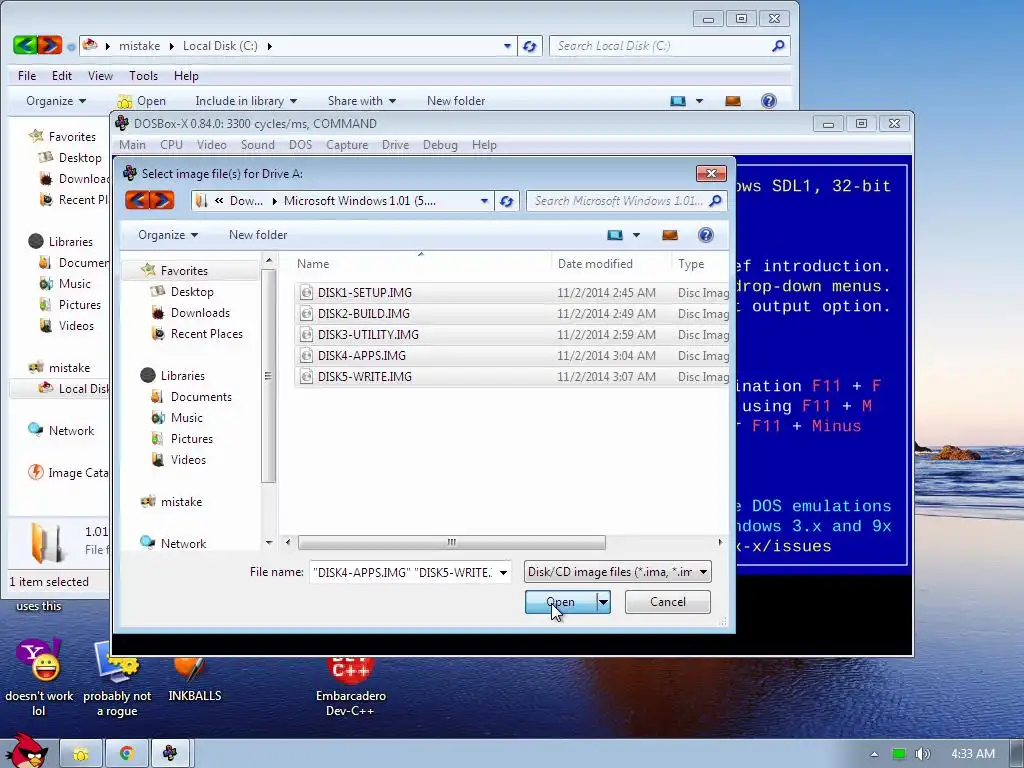Click the refresh icon next to the dialog address bar
1024x768 pixels.
coord(507,201)
